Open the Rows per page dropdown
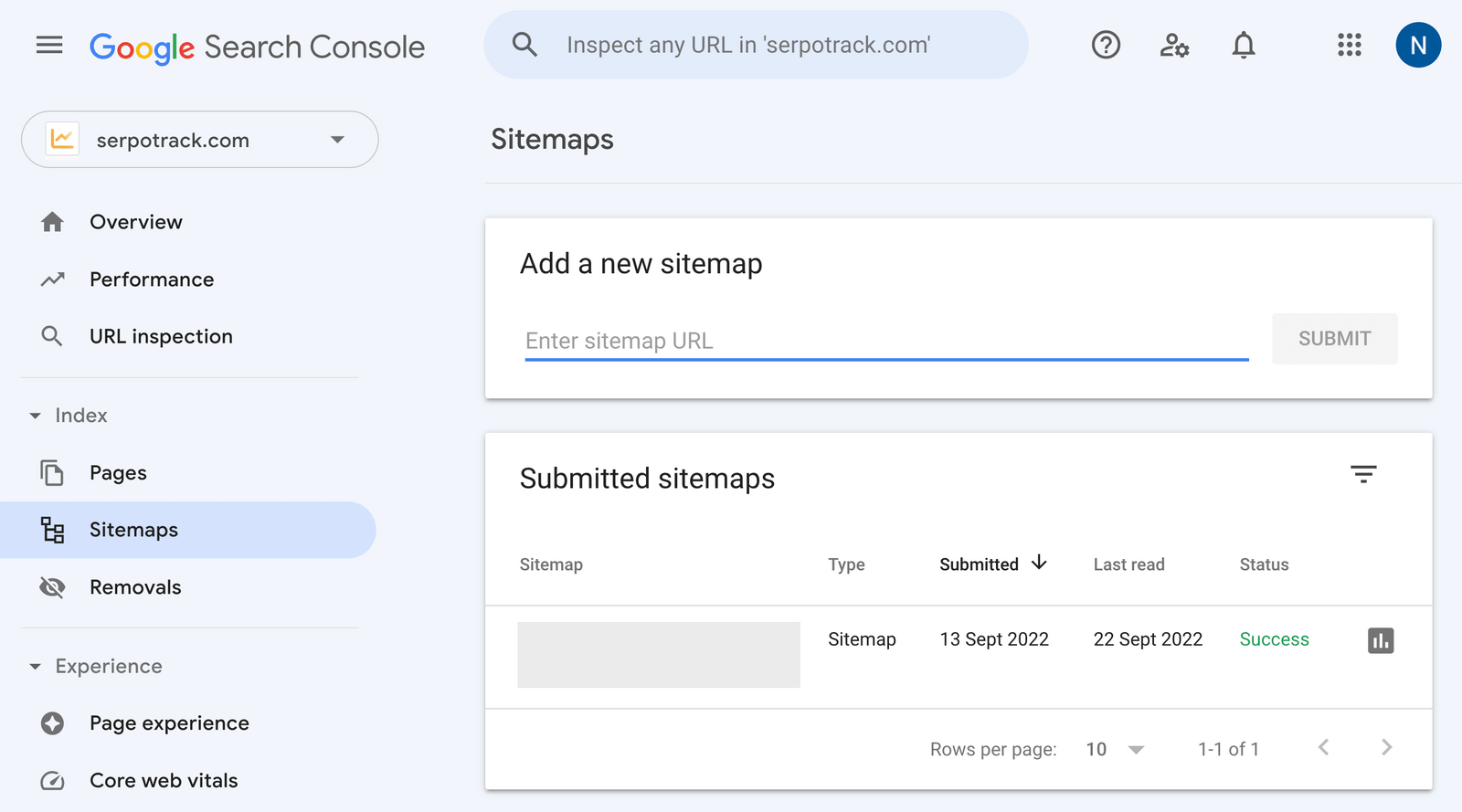The height and width of the screenshot is (812, 1462). [1115, 749]
